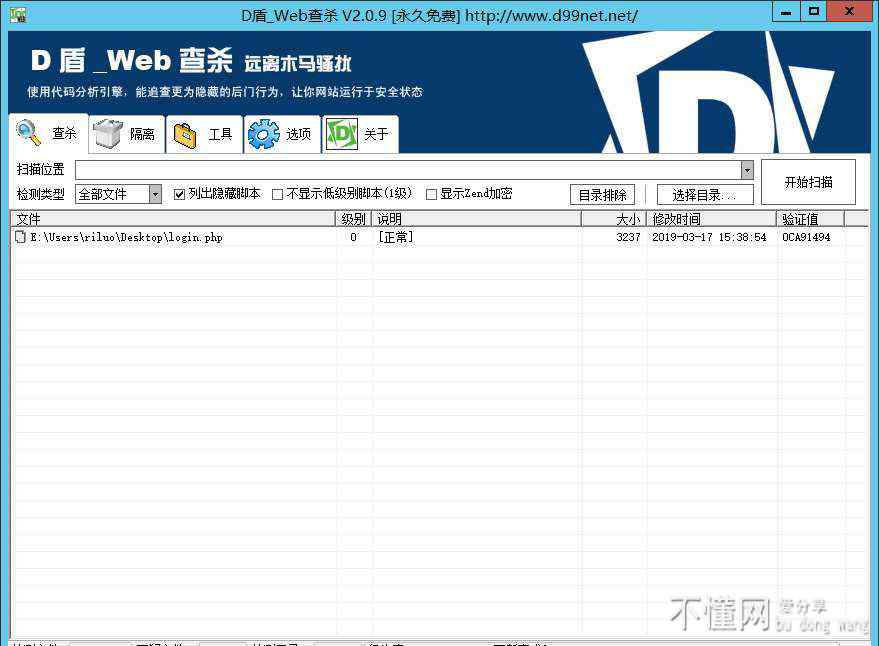This screenshot has height=646, width=879.
Task: Click the 选择目录 button
Action: pos(704,195)
